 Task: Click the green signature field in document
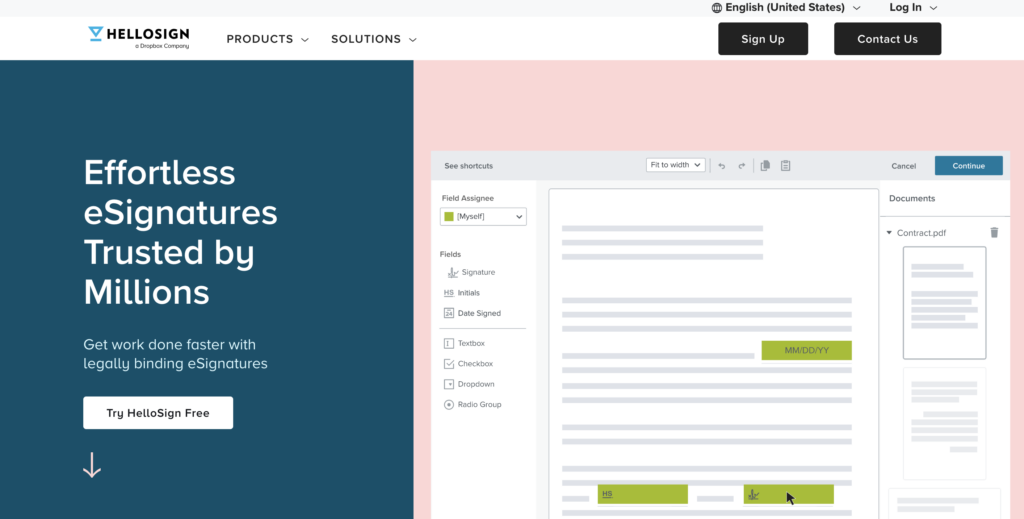coord(788,494)
